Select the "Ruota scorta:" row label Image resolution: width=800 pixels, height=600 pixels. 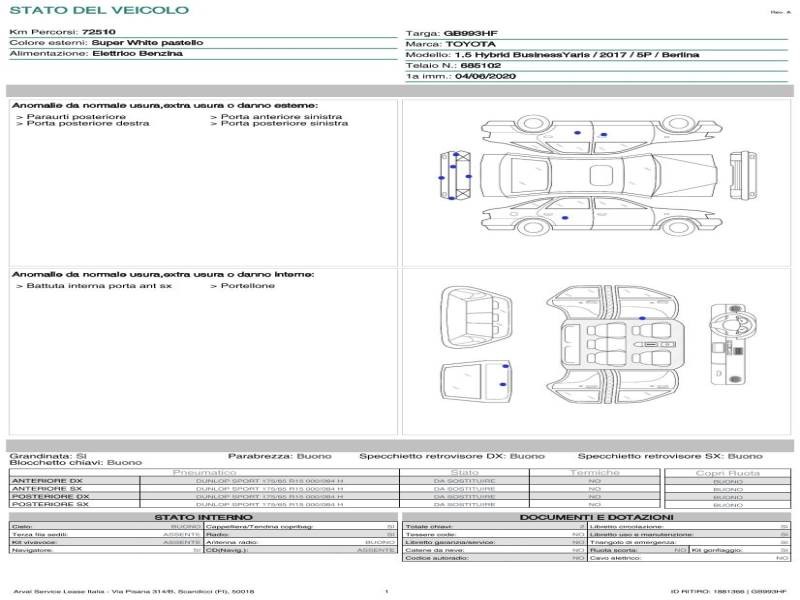613,551
